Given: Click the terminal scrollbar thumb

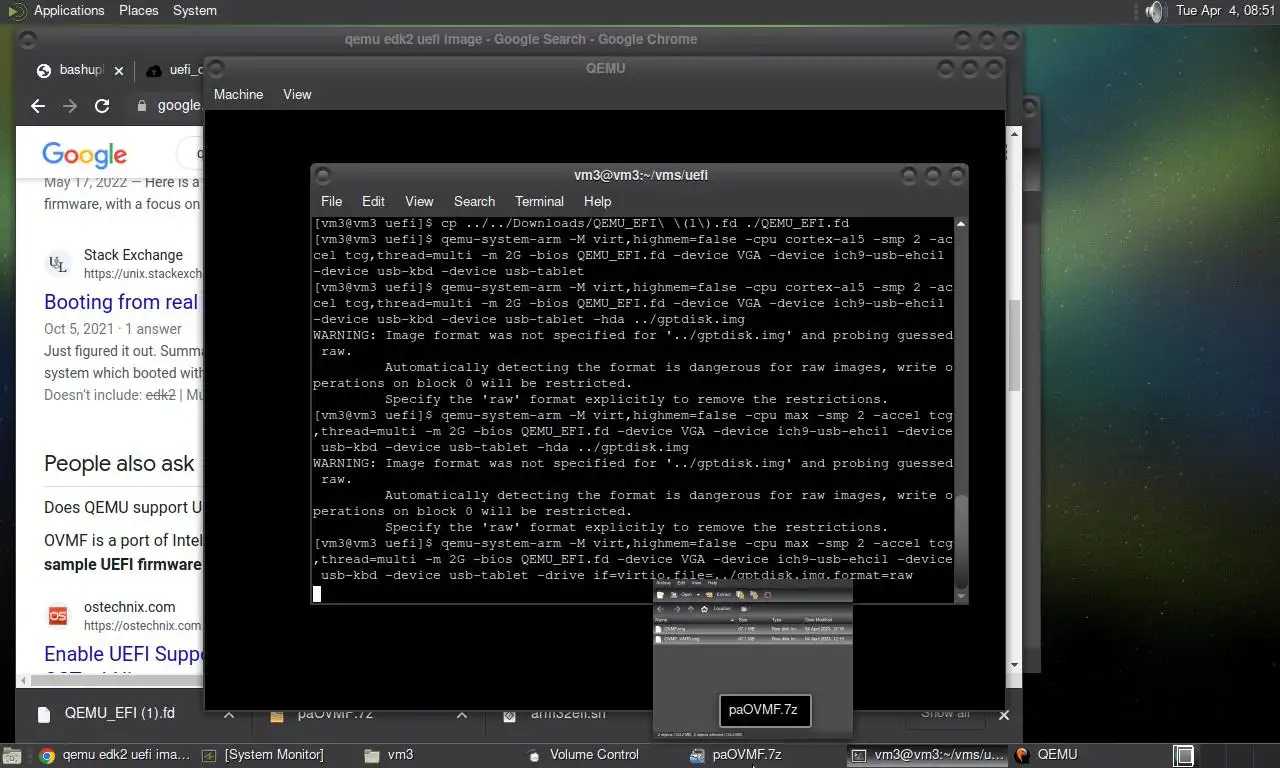Looking at the screenshot, I should pyautogui.click(x=961, y=540).
